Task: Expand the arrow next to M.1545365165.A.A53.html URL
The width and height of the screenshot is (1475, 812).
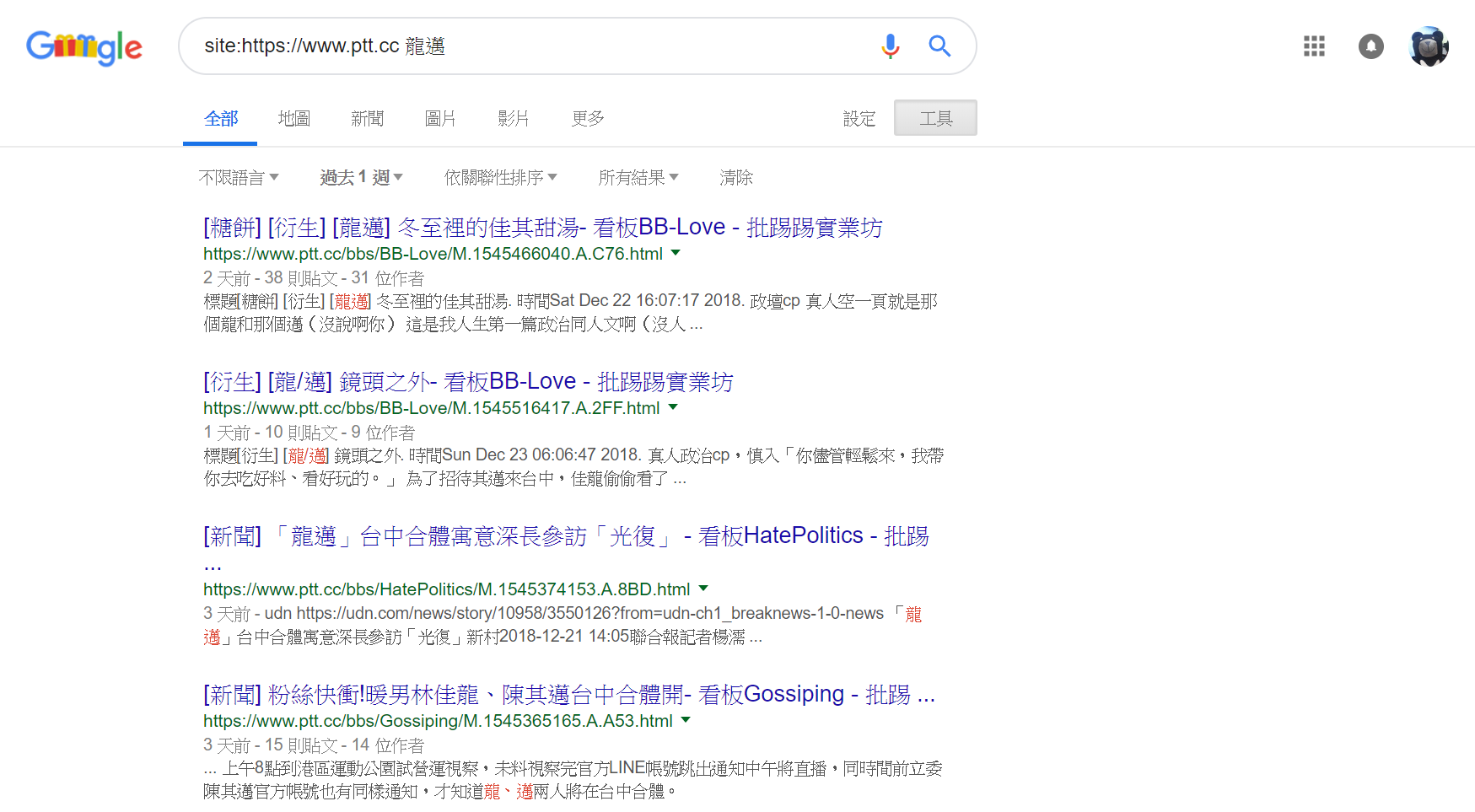Action: 686,720
